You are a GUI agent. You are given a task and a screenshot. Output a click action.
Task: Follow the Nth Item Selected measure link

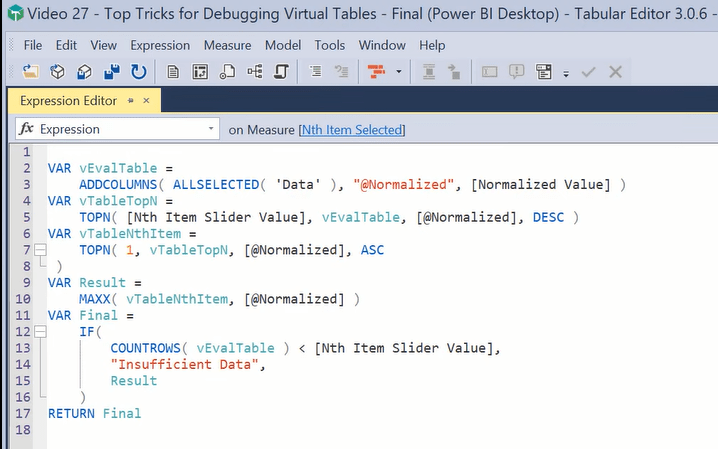[x=352, y=130]
